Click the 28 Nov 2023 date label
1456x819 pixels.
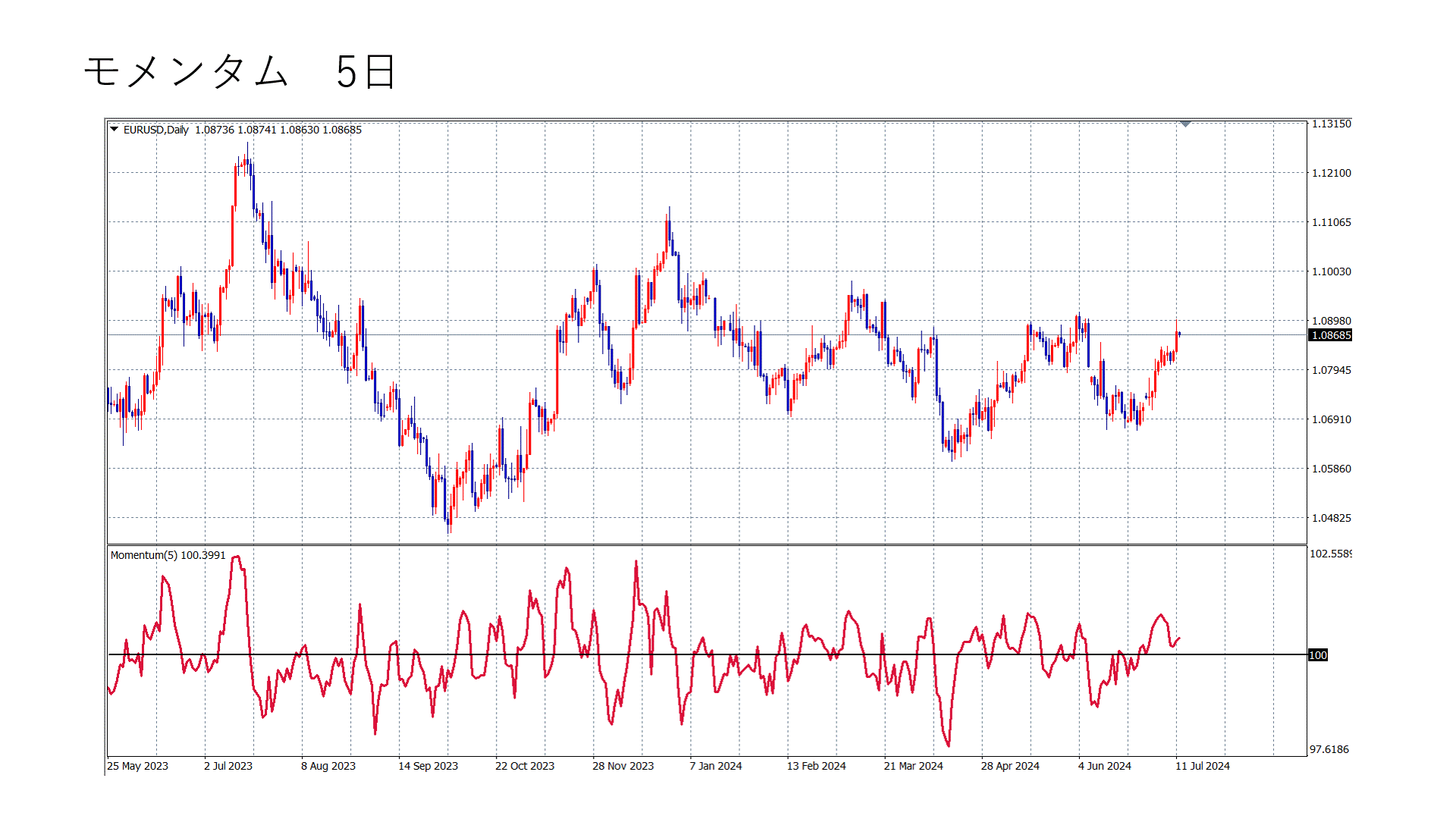[x=623, y=766]
